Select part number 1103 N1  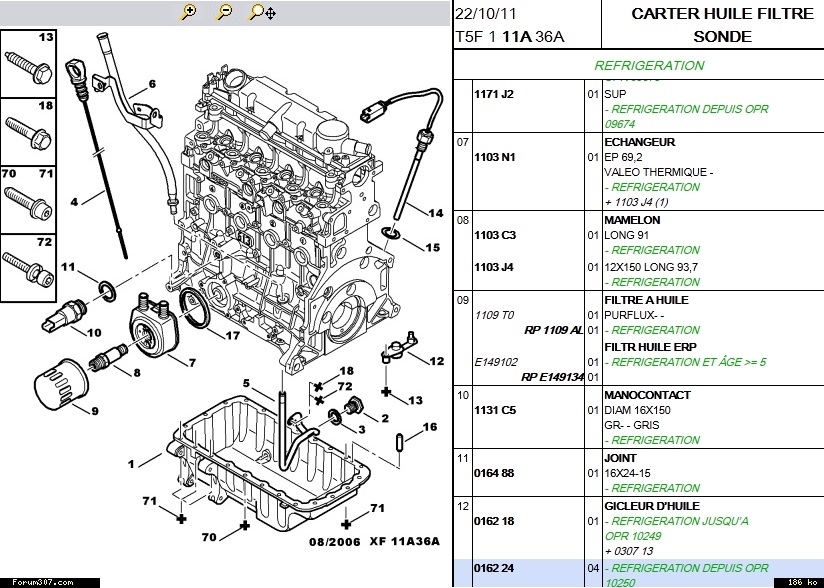point(494,157)
